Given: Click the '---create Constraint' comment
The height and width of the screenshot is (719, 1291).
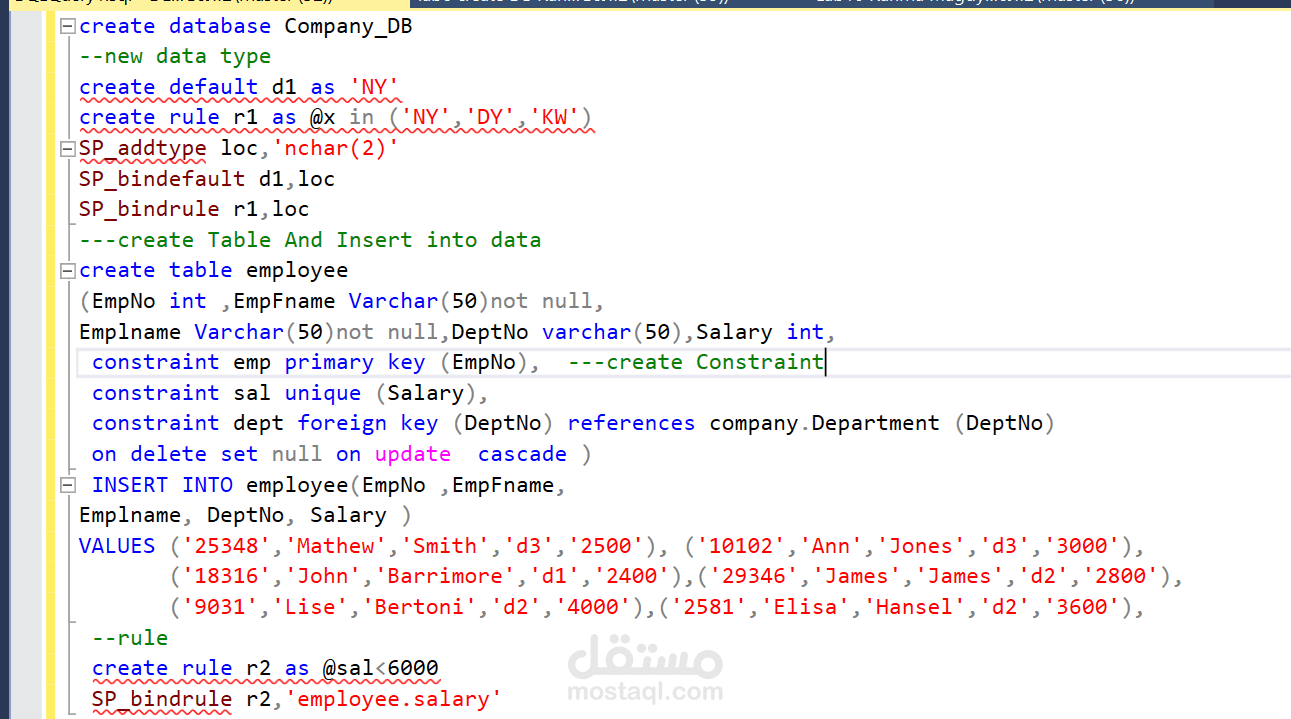Looking at the screenshot, I should (x=695, y=362).
